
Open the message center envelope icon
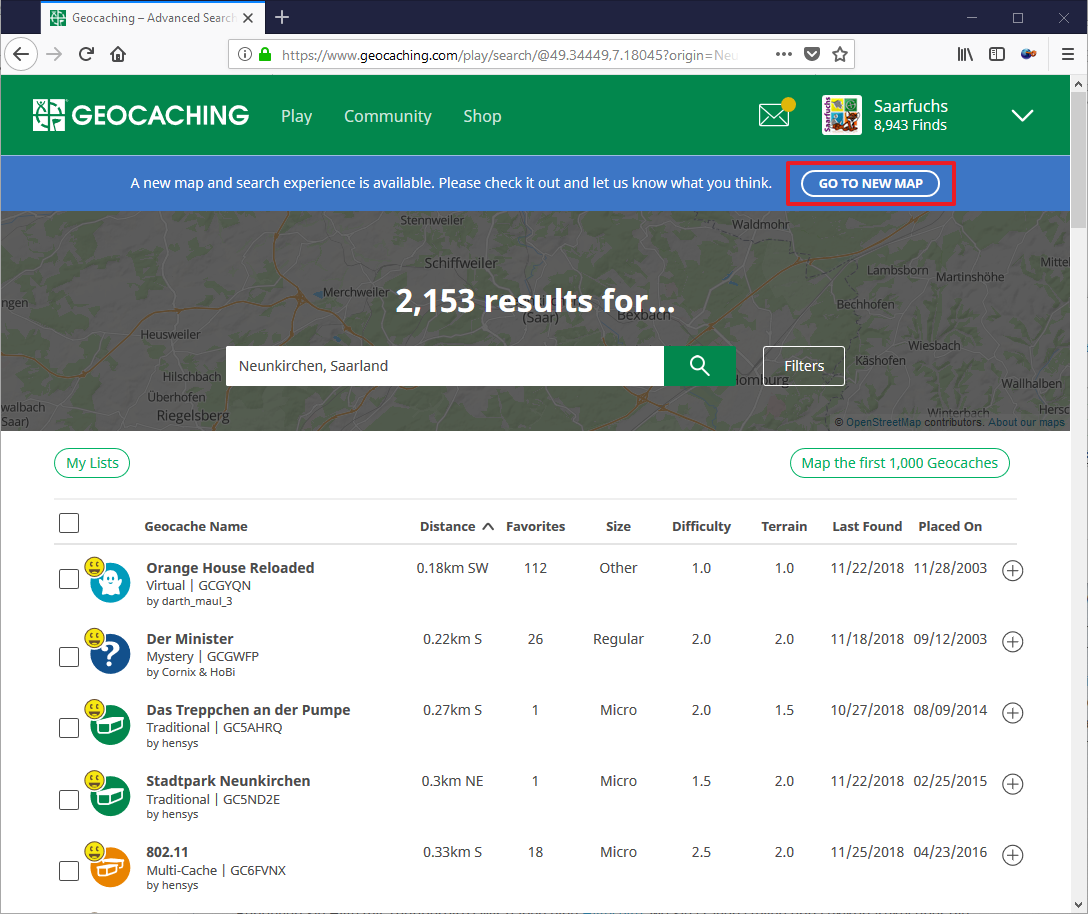tap(776, 113)
